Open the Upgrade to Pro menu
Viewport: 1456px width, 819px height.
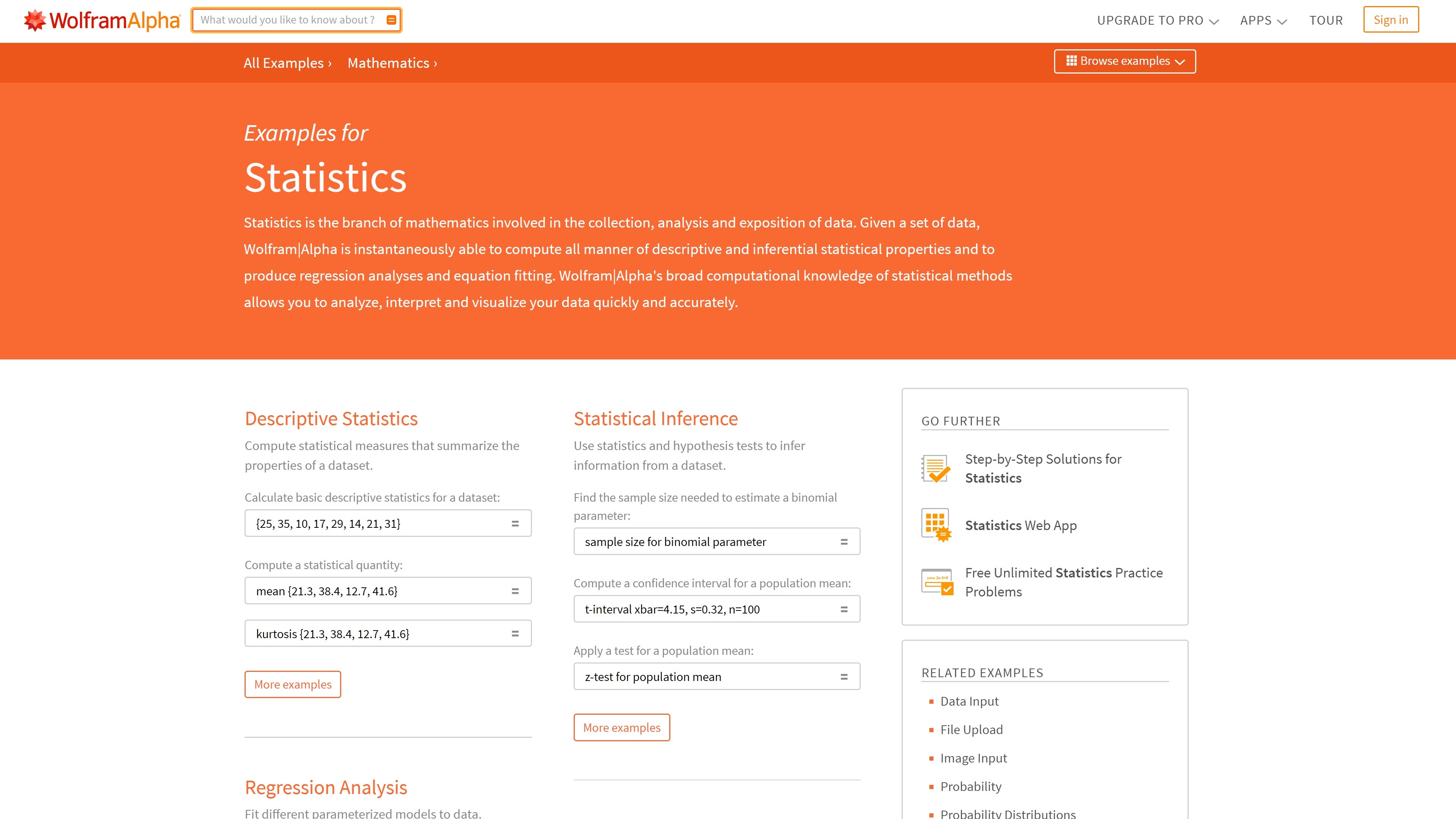point(1157,20)
